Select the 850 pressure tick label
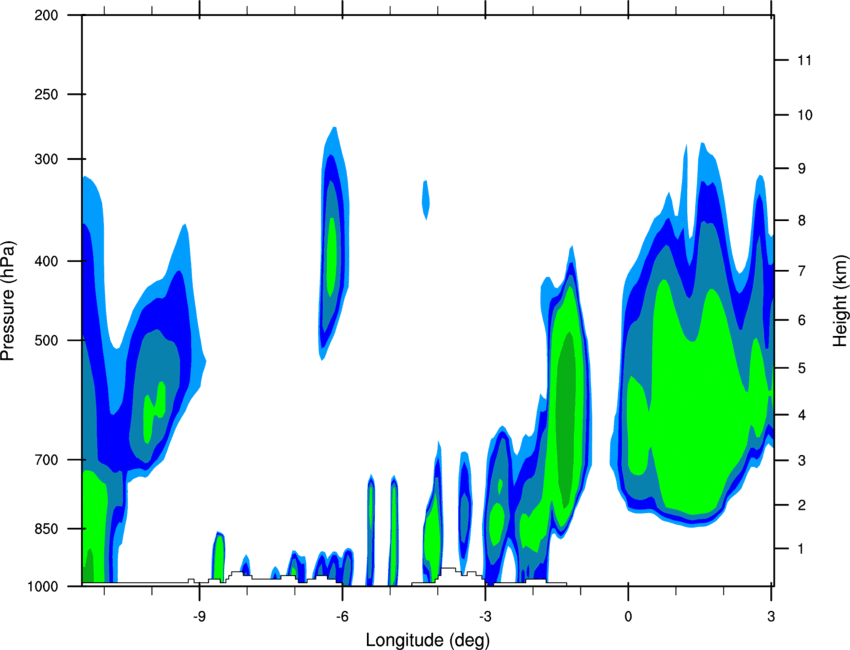The width and height of the screenshot is (850, 650). pos(46,529)
